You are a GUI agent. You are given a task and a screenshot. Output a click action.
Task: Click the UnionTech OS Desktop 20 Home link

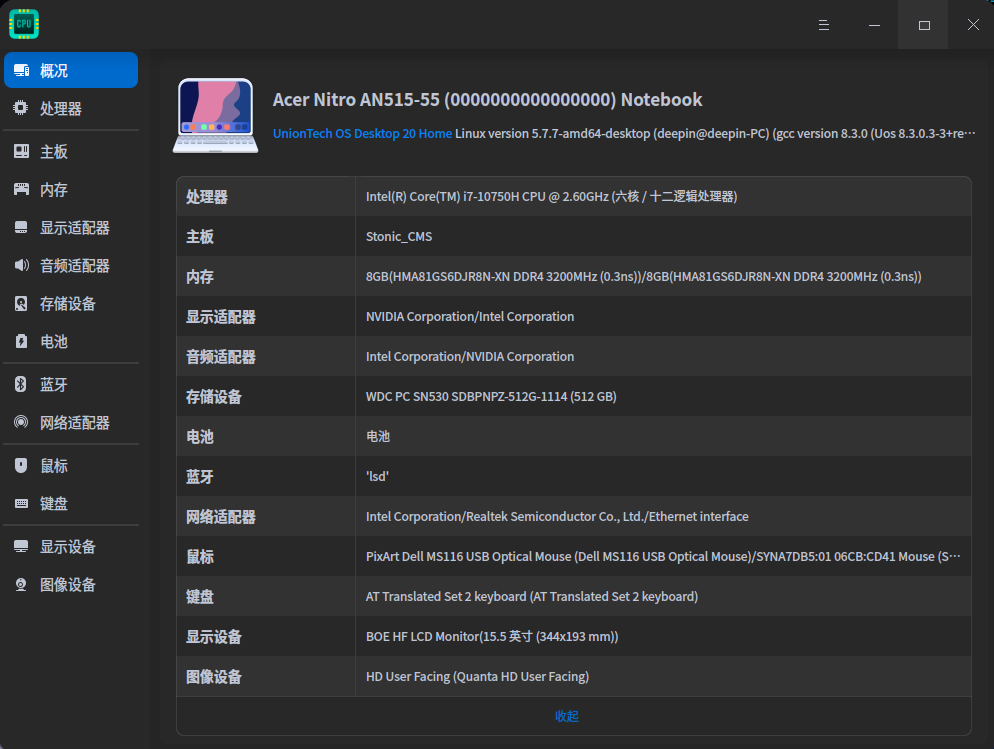click(x=362, y=134)
